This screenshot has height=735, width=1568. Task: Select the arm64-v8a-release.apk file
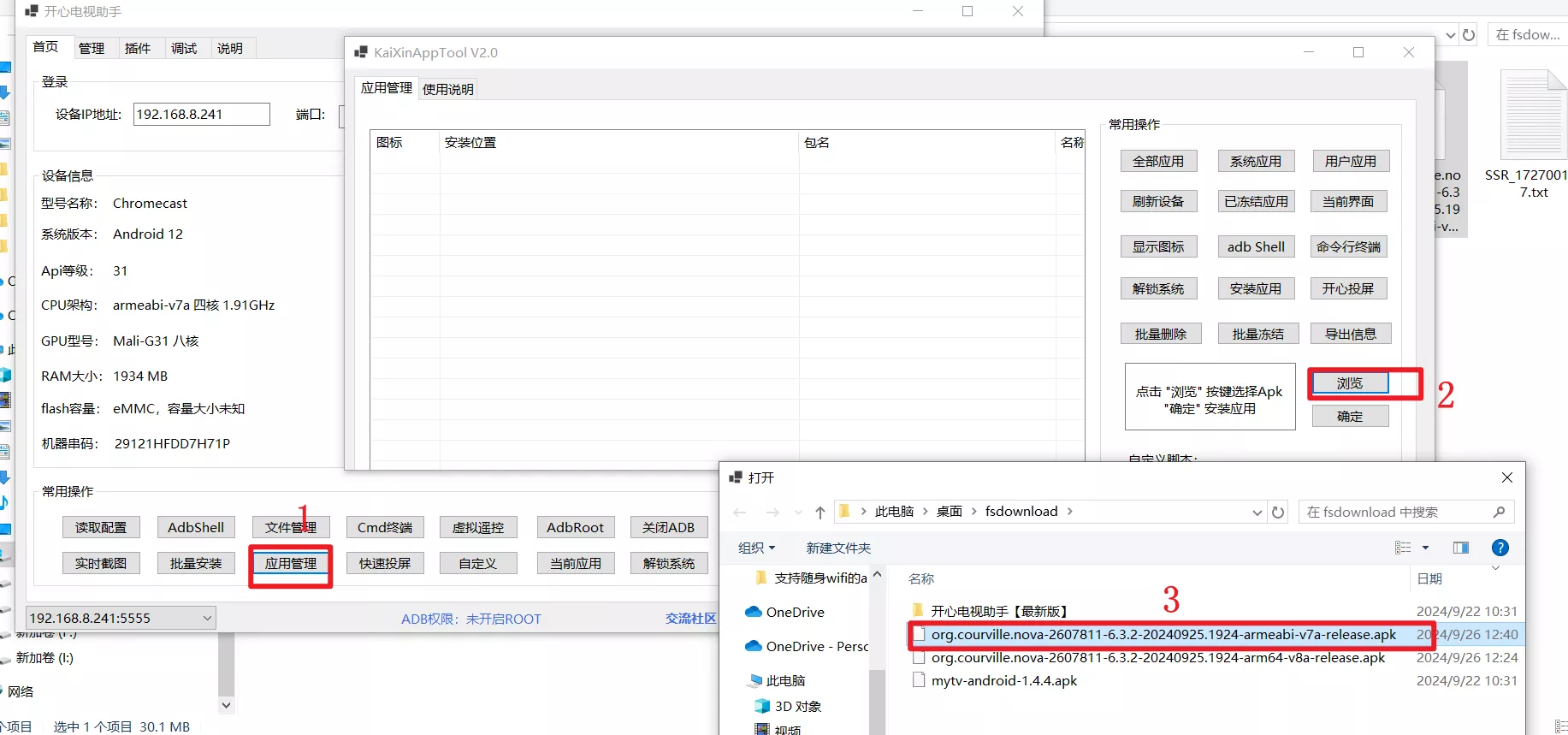1157,658
